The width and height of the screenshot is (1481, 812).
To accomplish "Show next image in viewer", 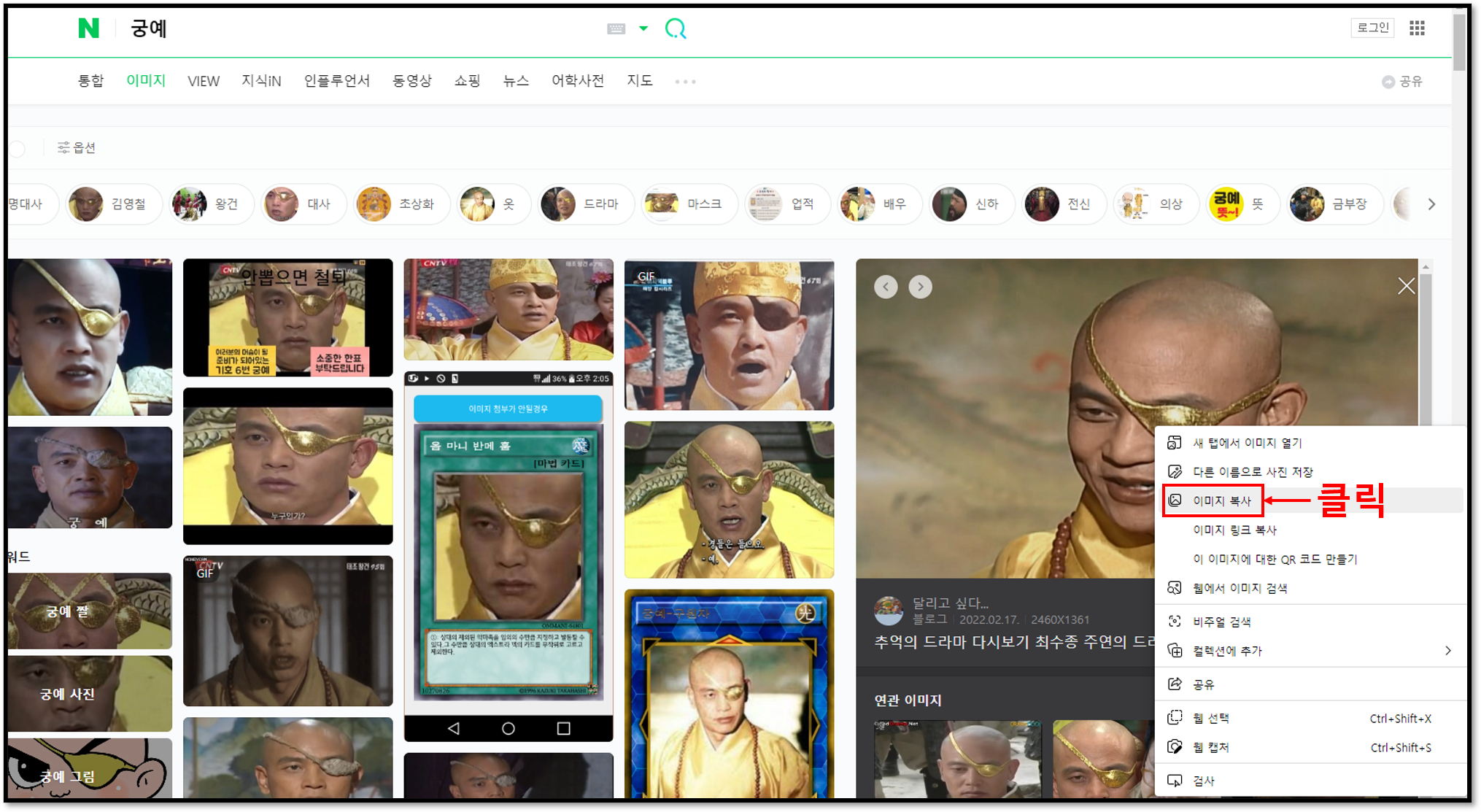I will [x=920, y=287].
